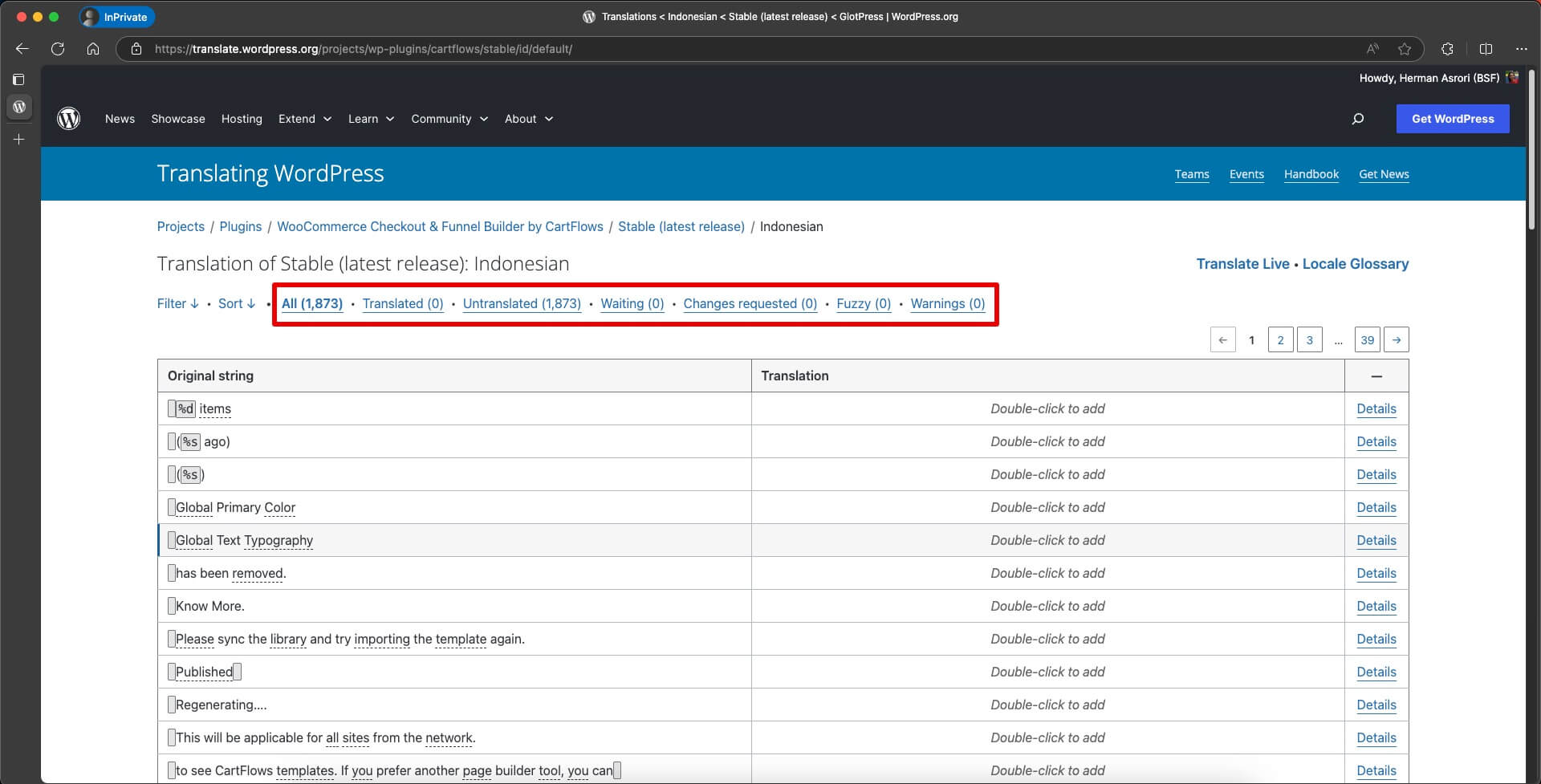Click the browser address bar URL
This screenshot has height=784, width=1541.
tap(363, 49)
